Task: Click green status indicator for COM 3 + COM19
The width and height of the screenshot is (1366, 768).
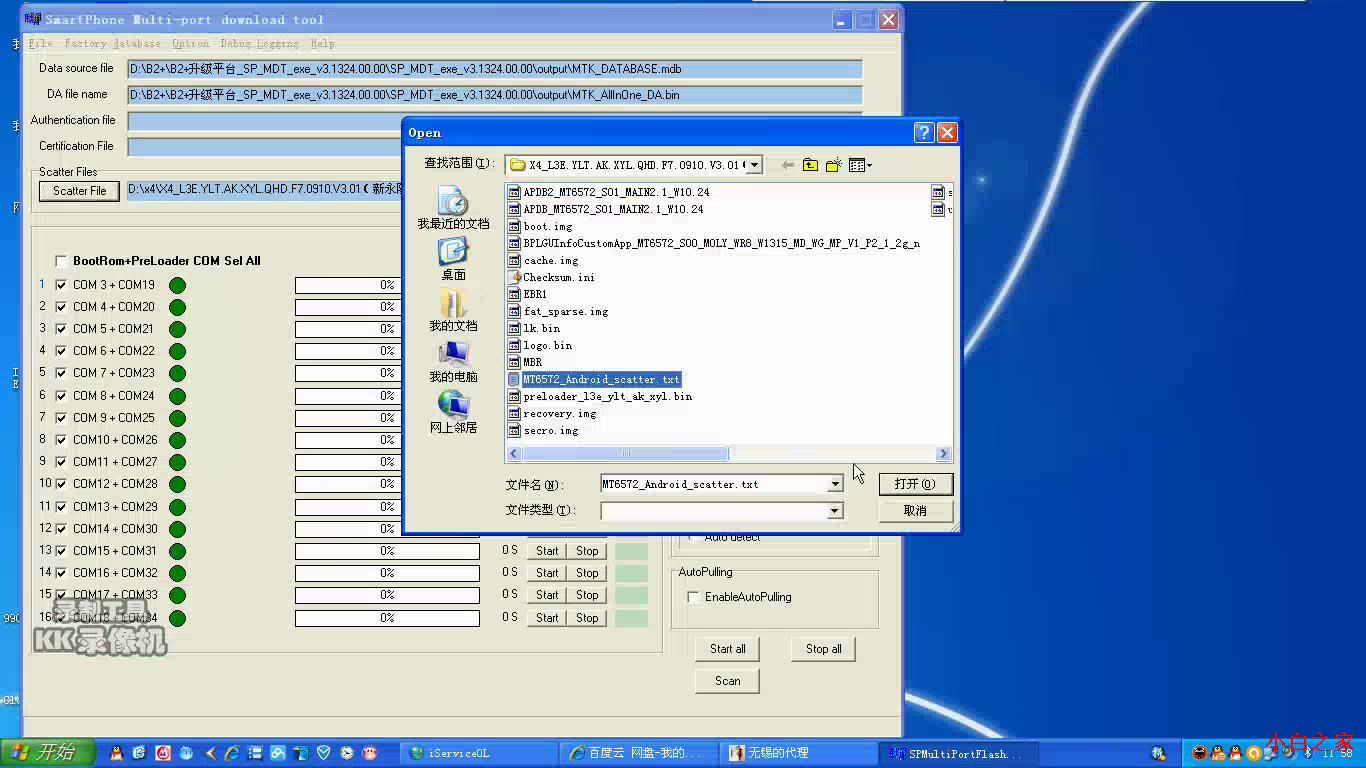Action: [177, 285]
